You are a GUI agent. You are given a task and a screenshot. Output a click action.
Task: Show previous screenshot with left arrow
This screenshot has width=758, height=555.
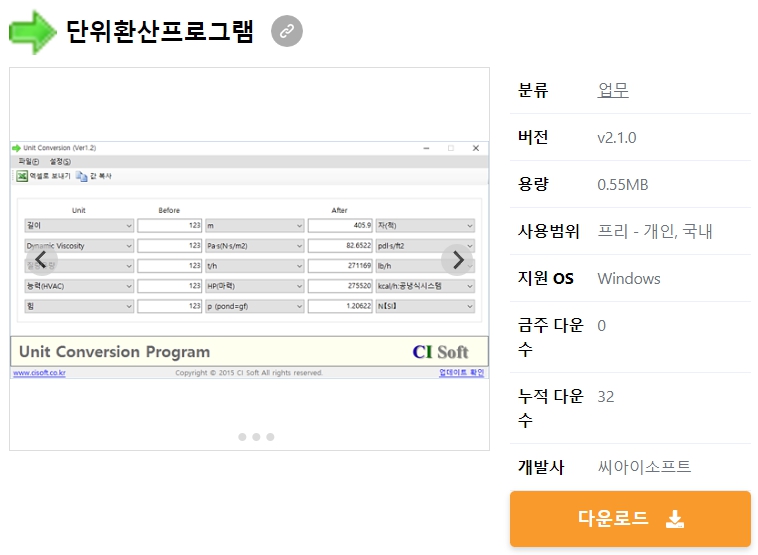coord(41,260)
